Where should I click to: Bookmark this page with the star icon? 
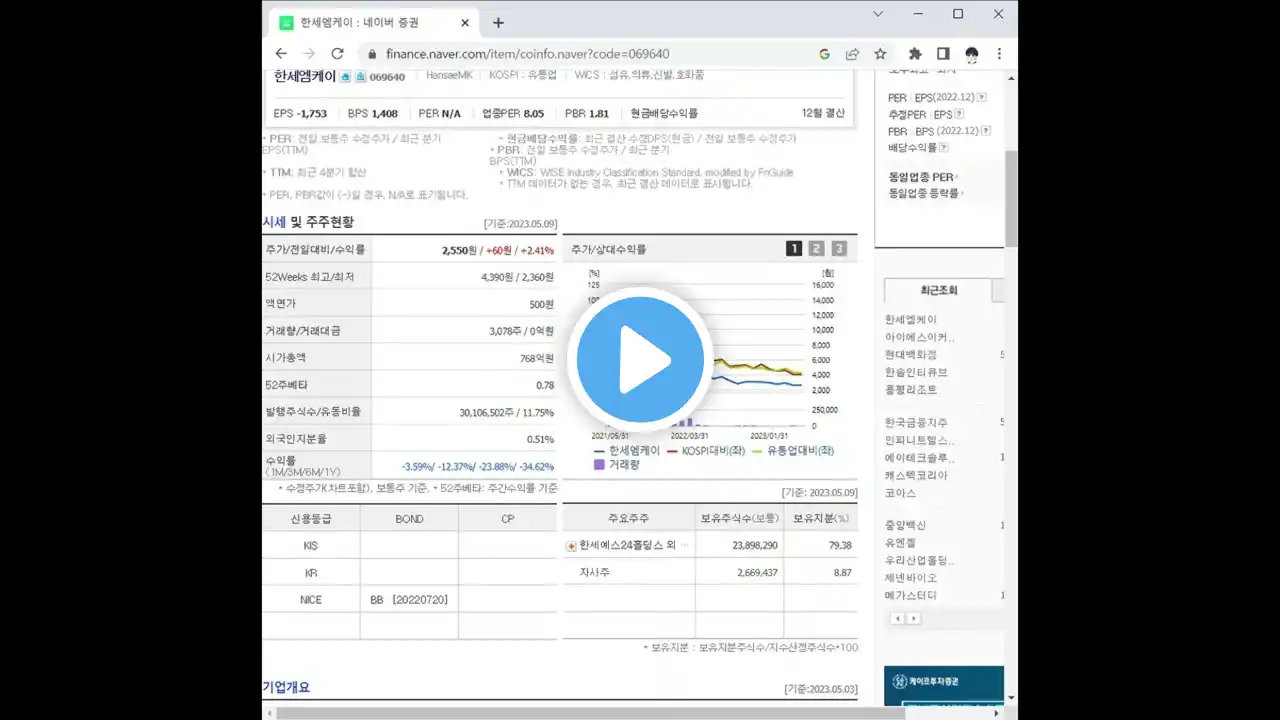880,54
